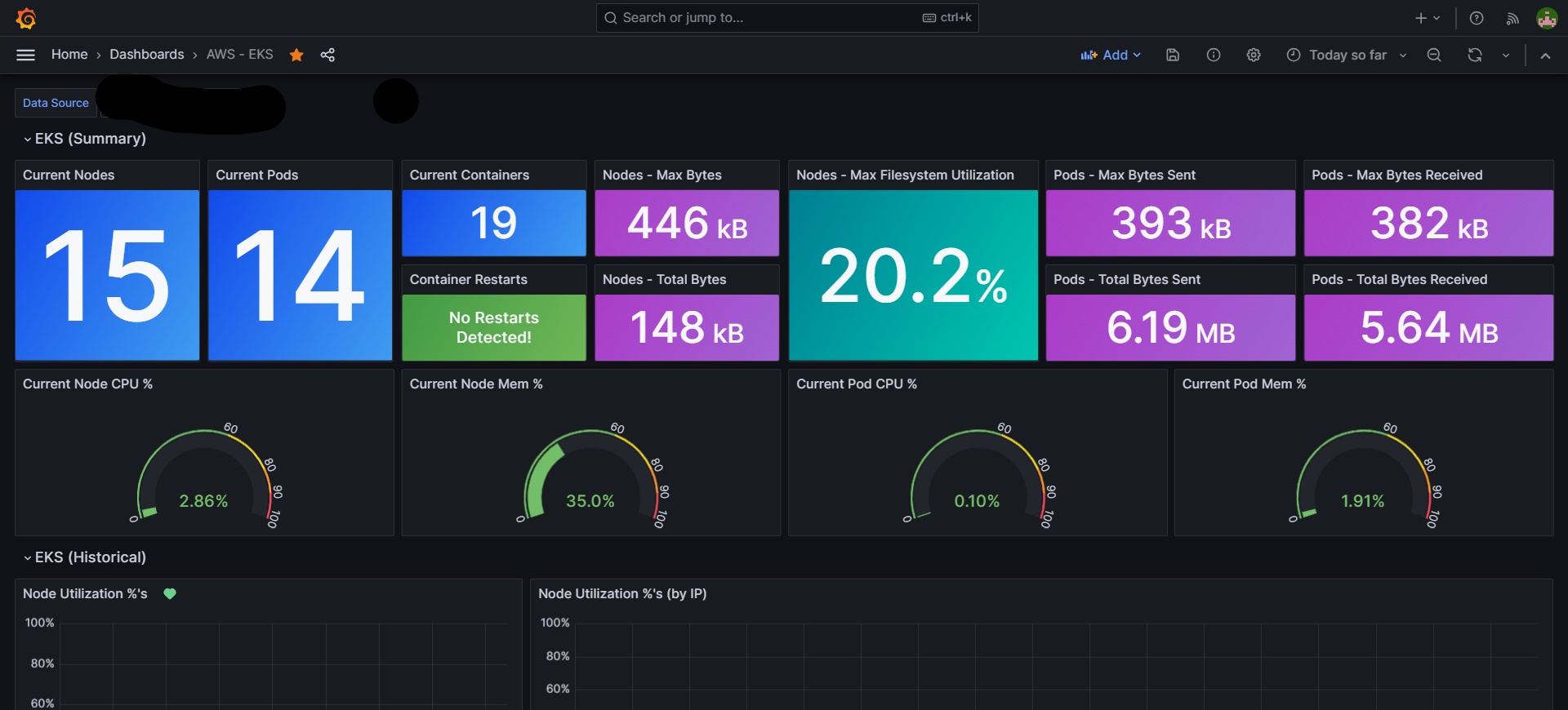Collapse the EKS (Historical) row
Screen dimensions: 1568x710
click(x=85, y=557)
